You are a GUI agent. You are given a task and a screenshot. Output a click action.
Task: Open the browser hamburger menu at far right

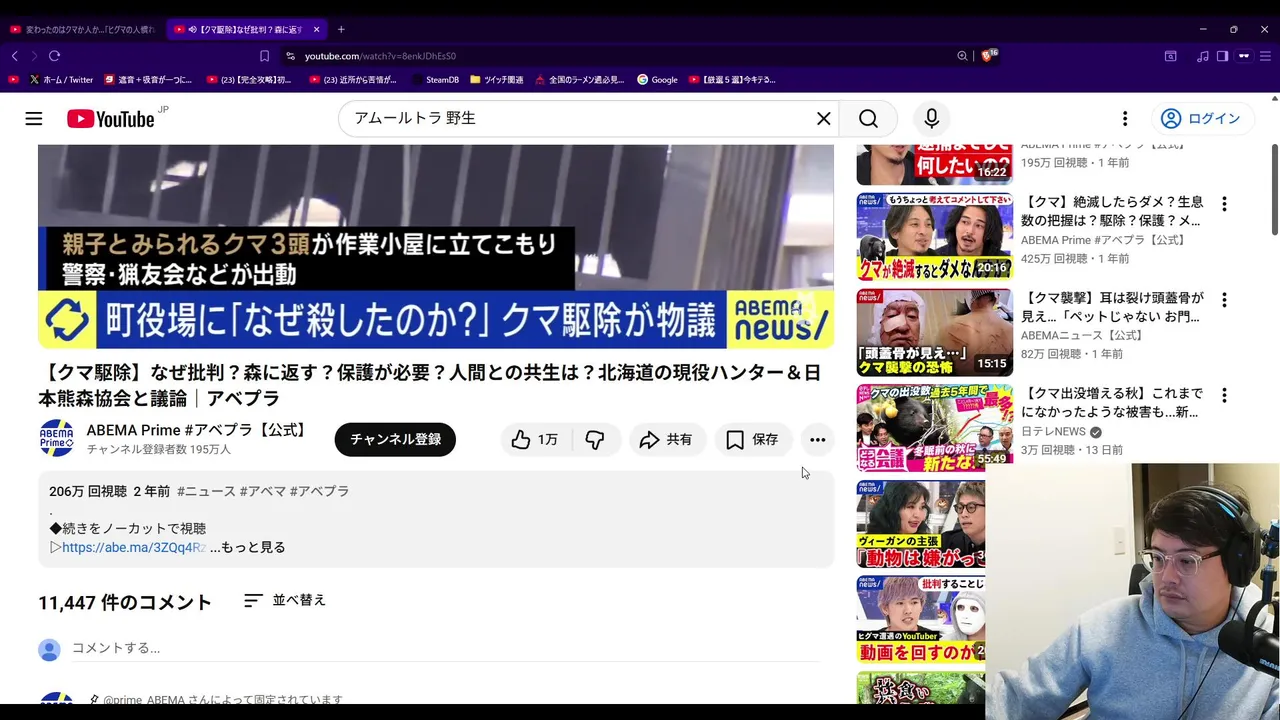coord(1265,56)
